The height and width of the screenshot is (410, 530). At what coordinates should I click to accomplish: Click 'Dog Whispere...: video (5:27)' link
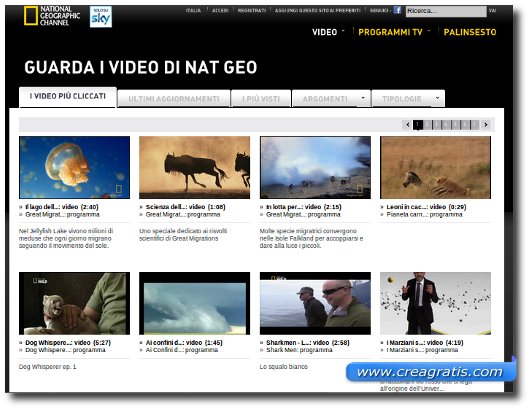(x=68, y=342)
